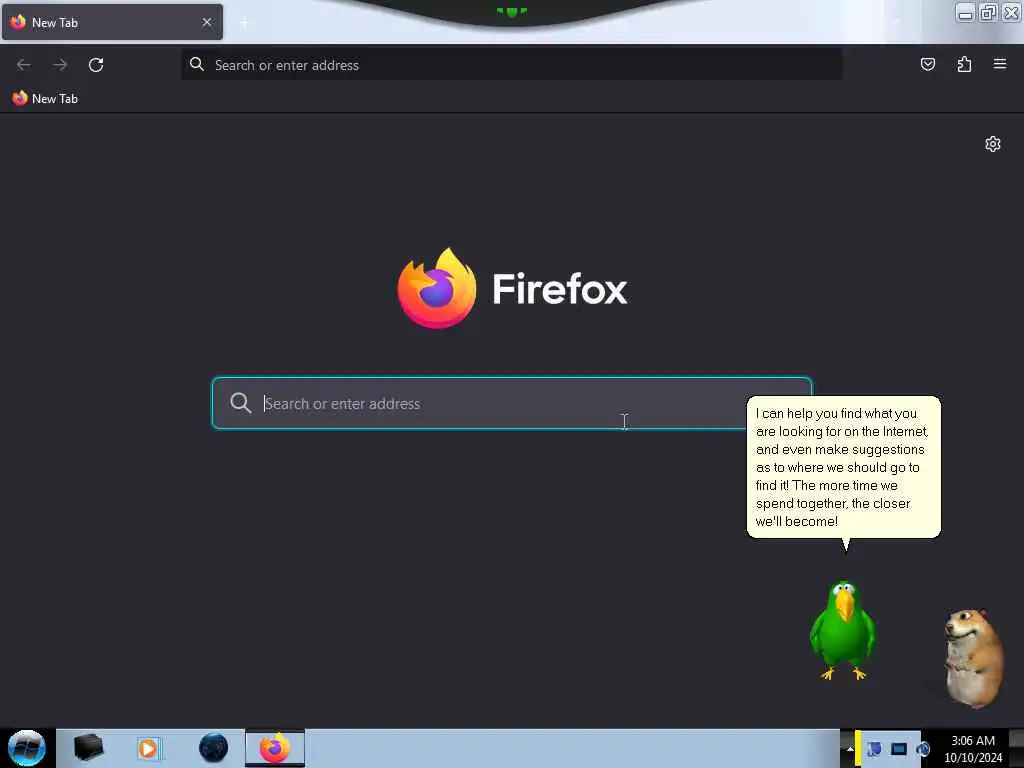Minimize the Firefox window
1024x768 pixels.
[965, 12]
